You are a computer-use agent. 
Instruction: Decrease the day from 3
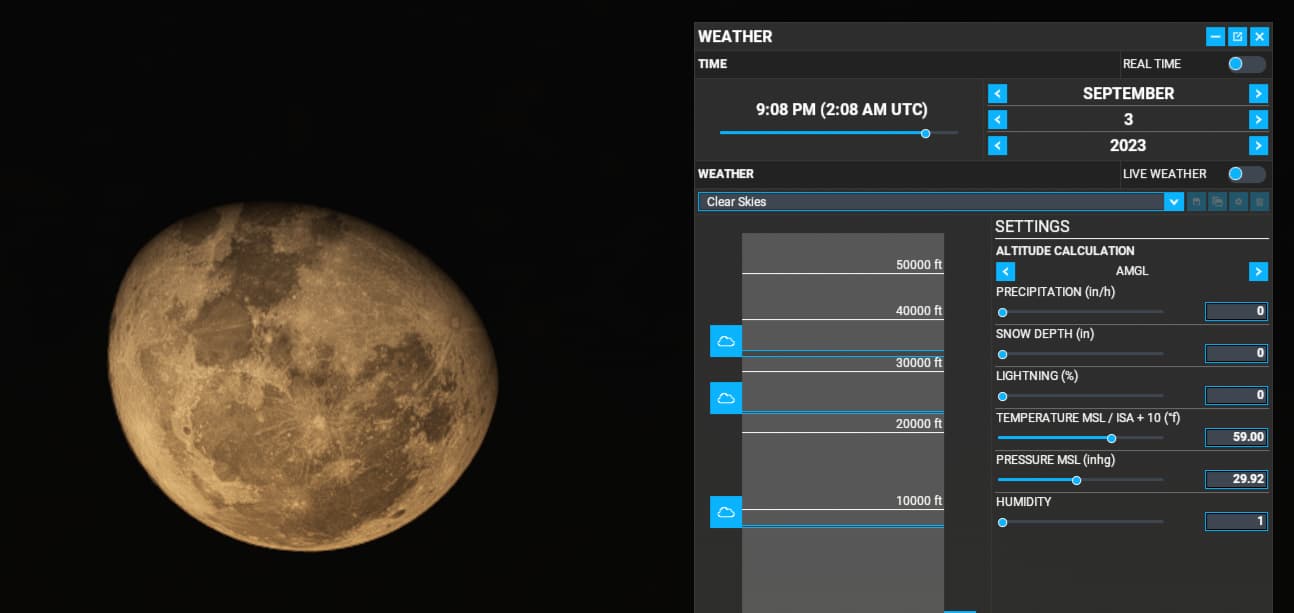[997, 120]
